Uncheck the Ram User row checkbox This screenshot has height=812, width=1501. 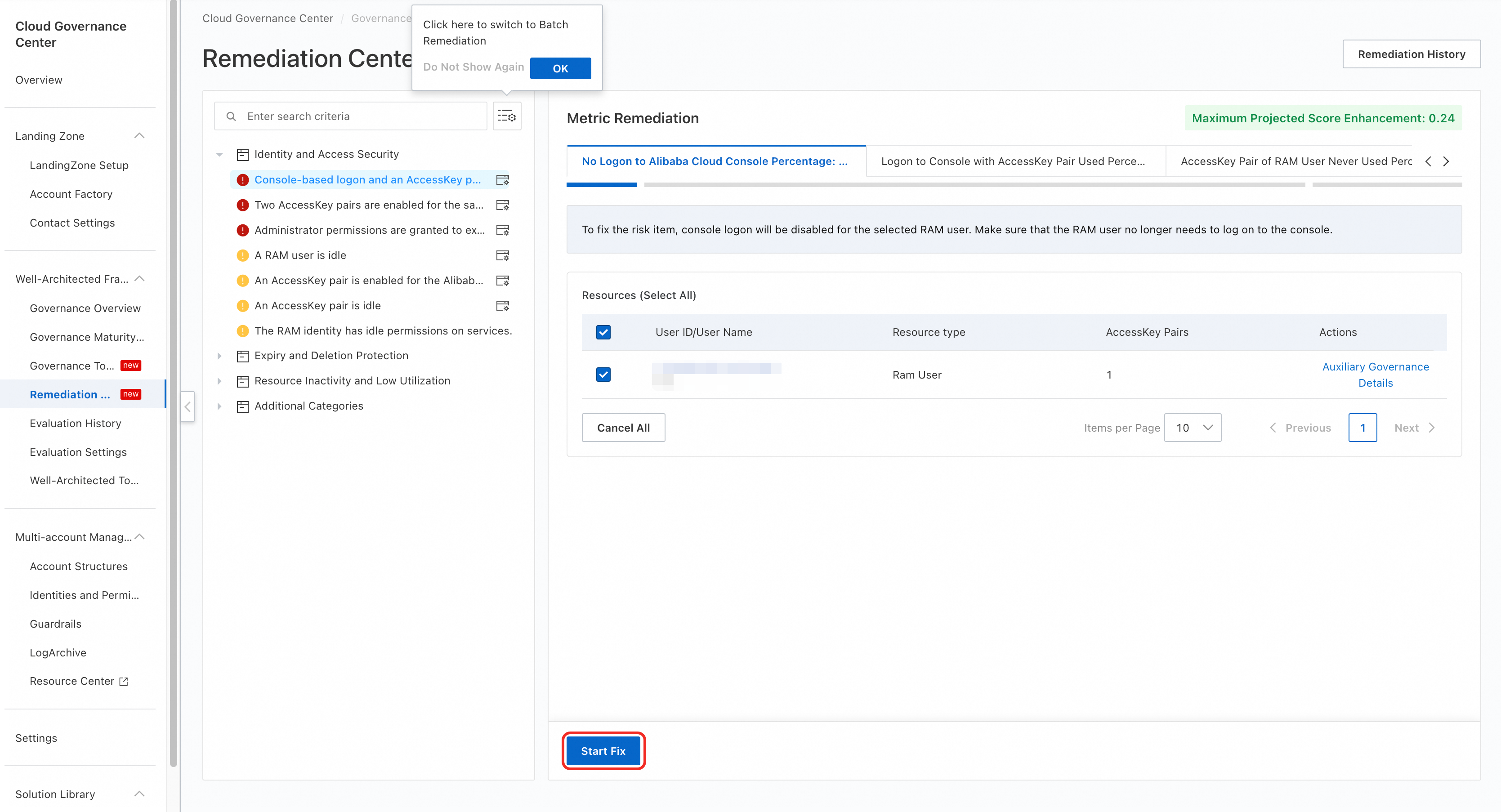tap(603, 375)
